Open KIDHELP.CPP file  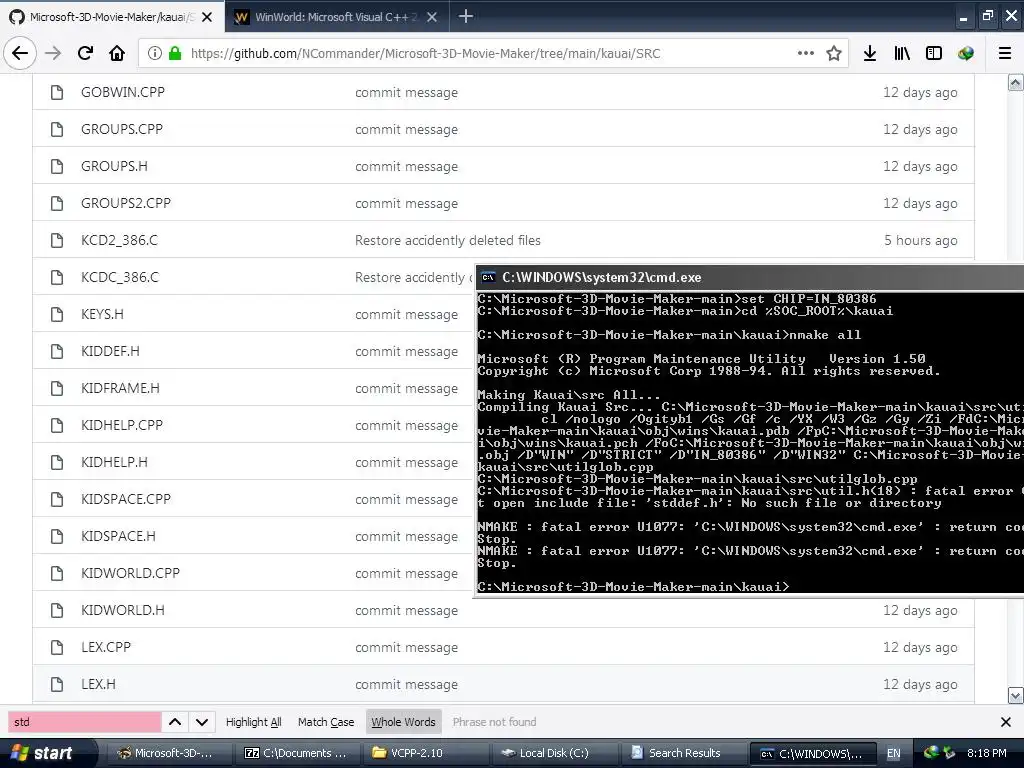pyautogui.click(x=121, y=425)
